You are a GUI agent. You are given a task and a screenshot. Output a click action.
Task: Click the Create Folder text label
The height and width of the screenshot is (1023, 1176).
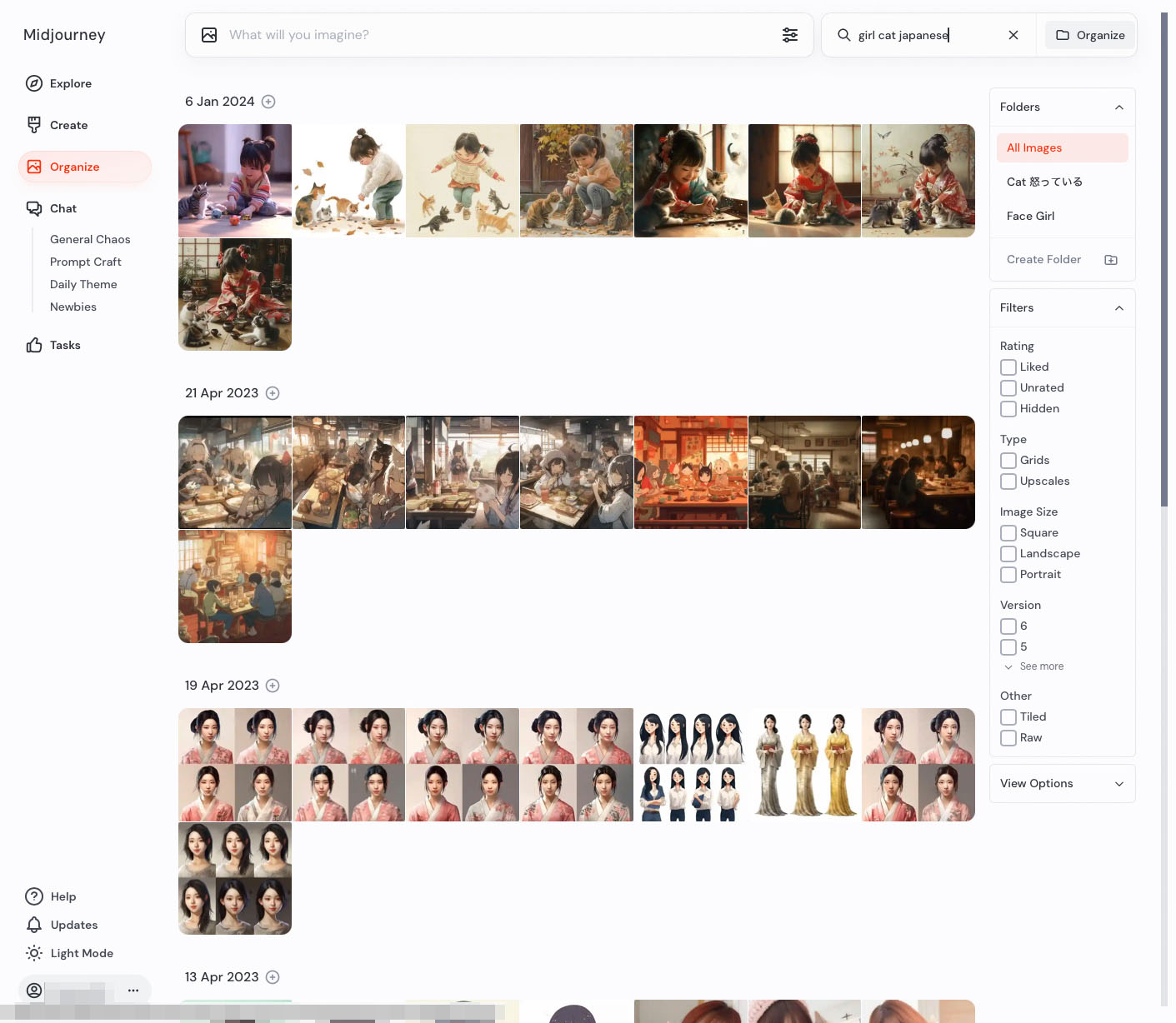click(1043, 260)
